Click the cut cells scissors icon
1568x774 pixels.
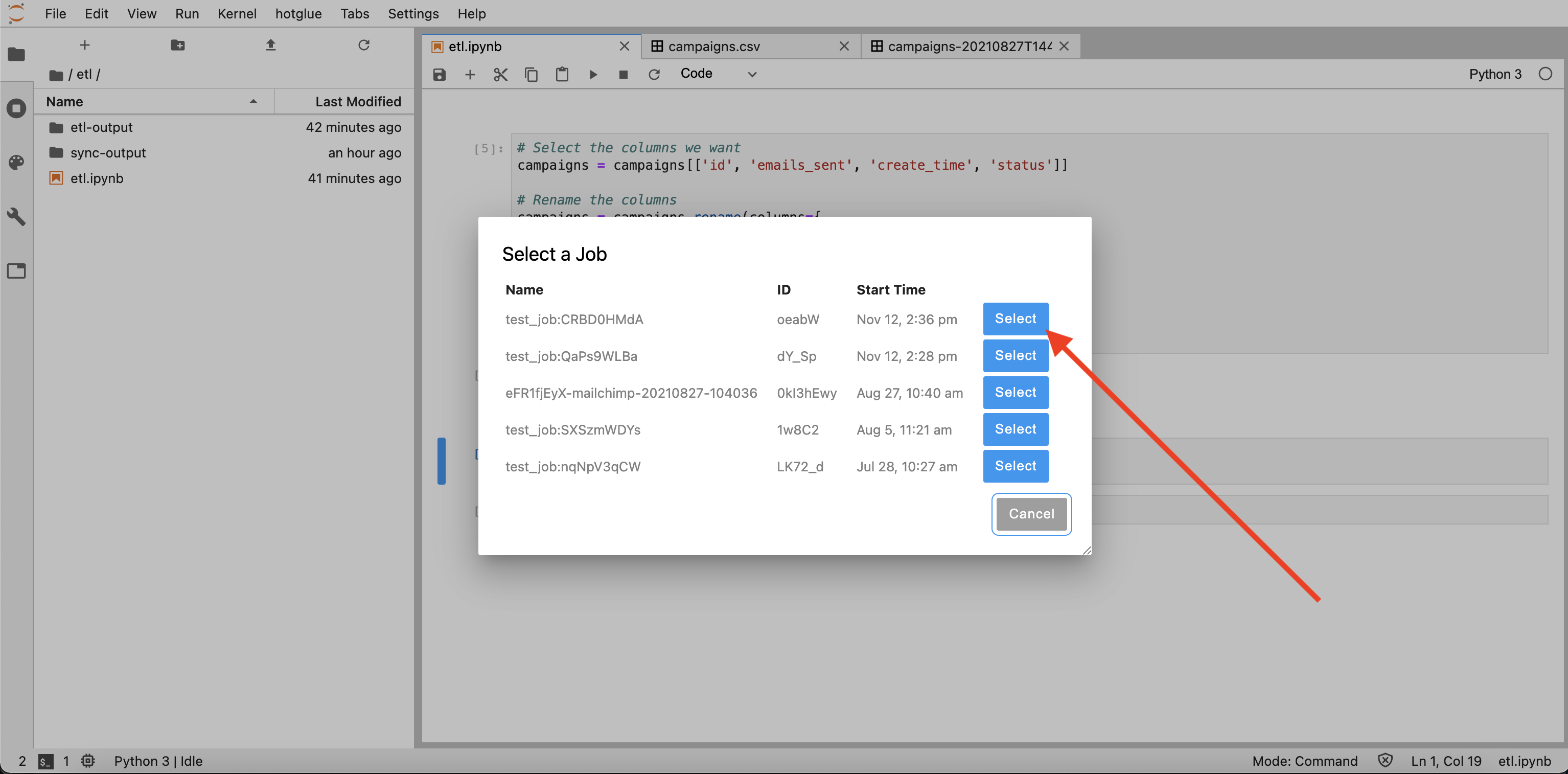click(500, 74)
